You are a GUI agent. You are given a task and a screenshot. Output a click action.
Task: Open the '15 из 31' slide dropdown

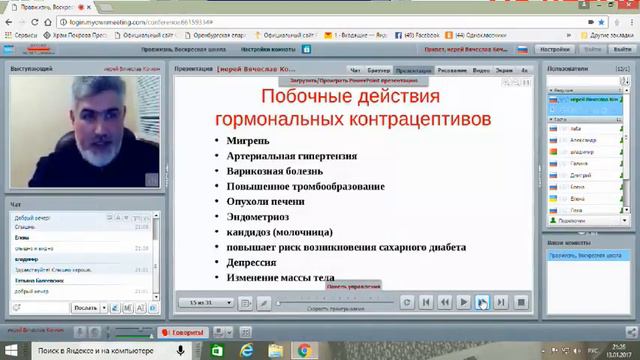pyautogui.click(x=206, y=302)
